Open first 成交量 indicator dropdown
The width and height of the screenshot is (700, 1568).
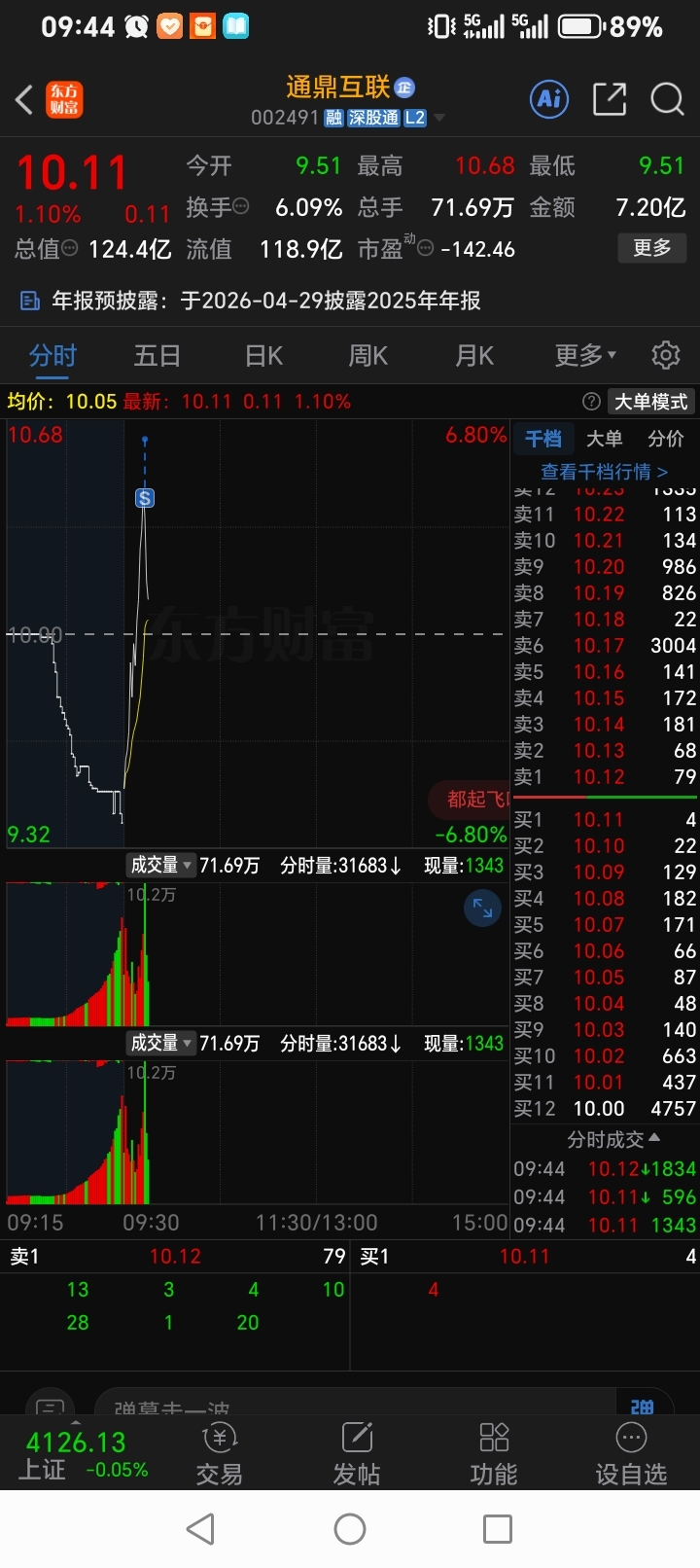pyautogui.click(x=161, y=865)
